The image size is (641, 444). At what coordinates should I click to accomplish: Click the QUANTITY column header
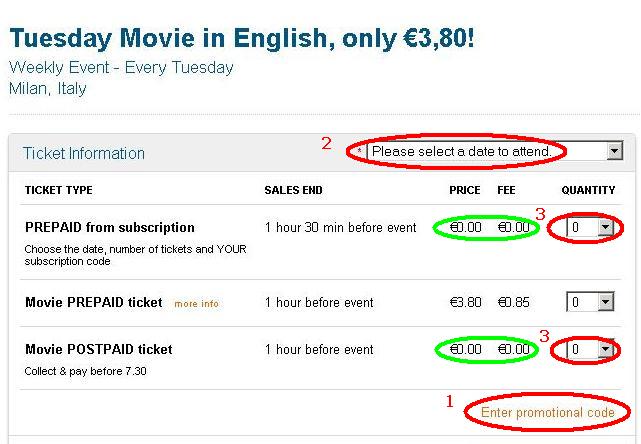pos(588,190)
